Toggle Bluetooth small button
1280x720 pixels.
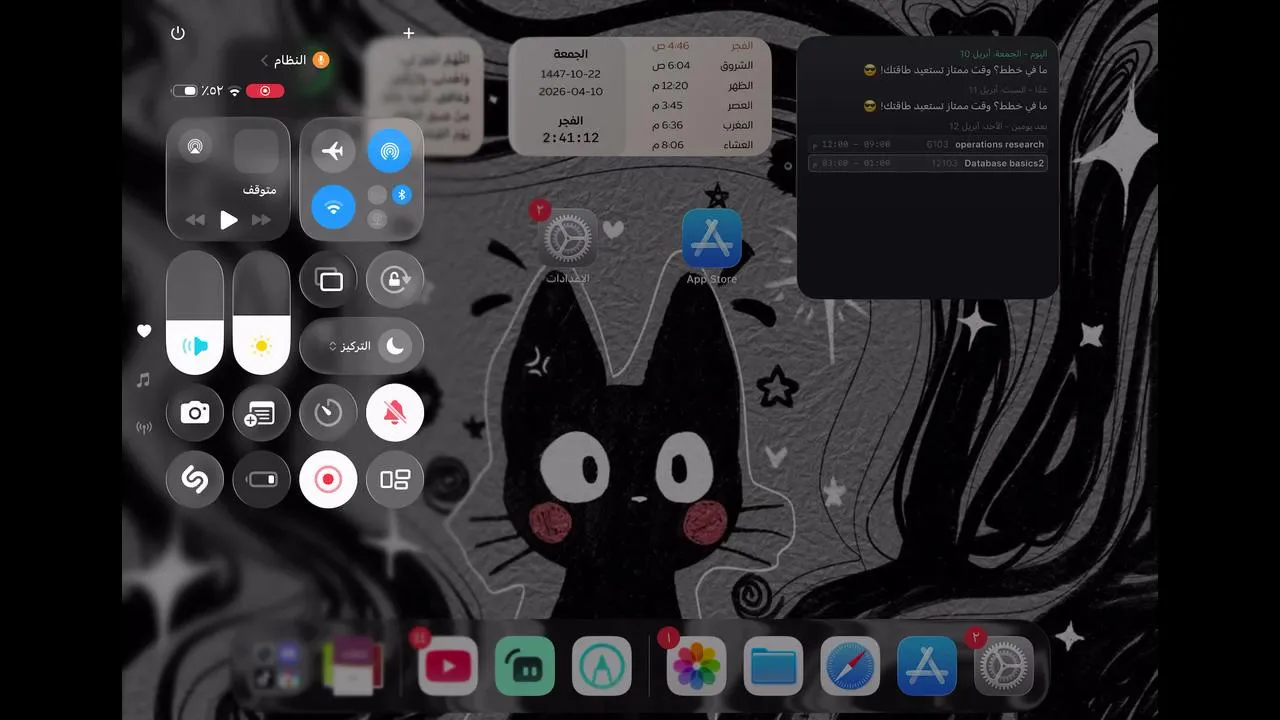point(403,195)
